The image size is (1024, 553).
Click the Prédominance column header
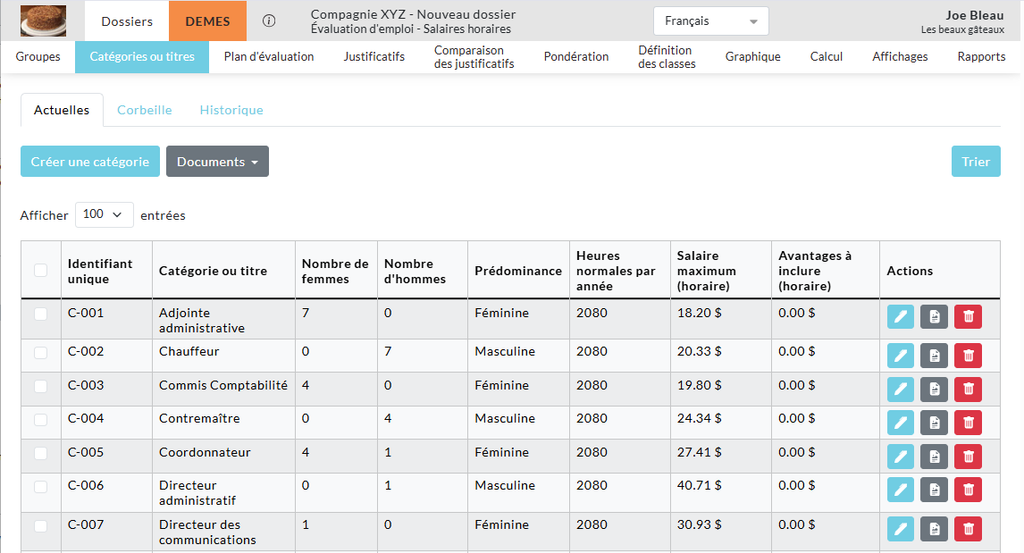[x=519, y=270]
